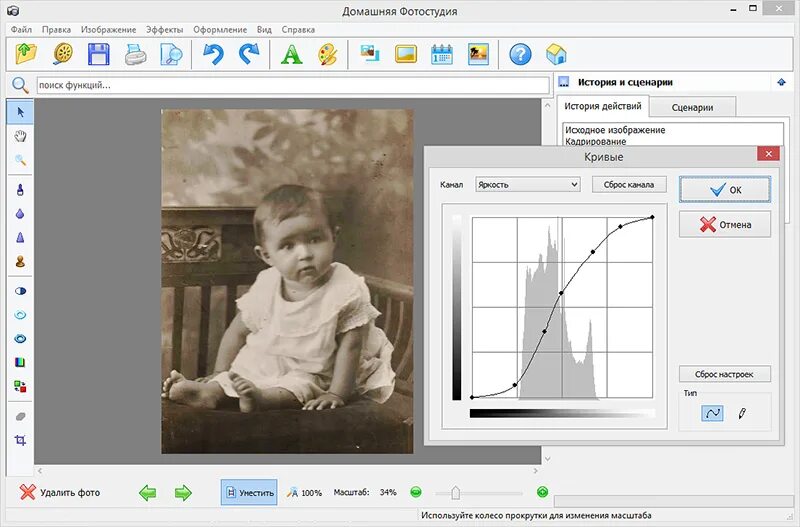Open the paint palette effects icon
Screen dimensions: 800x527
click(328, 54)
